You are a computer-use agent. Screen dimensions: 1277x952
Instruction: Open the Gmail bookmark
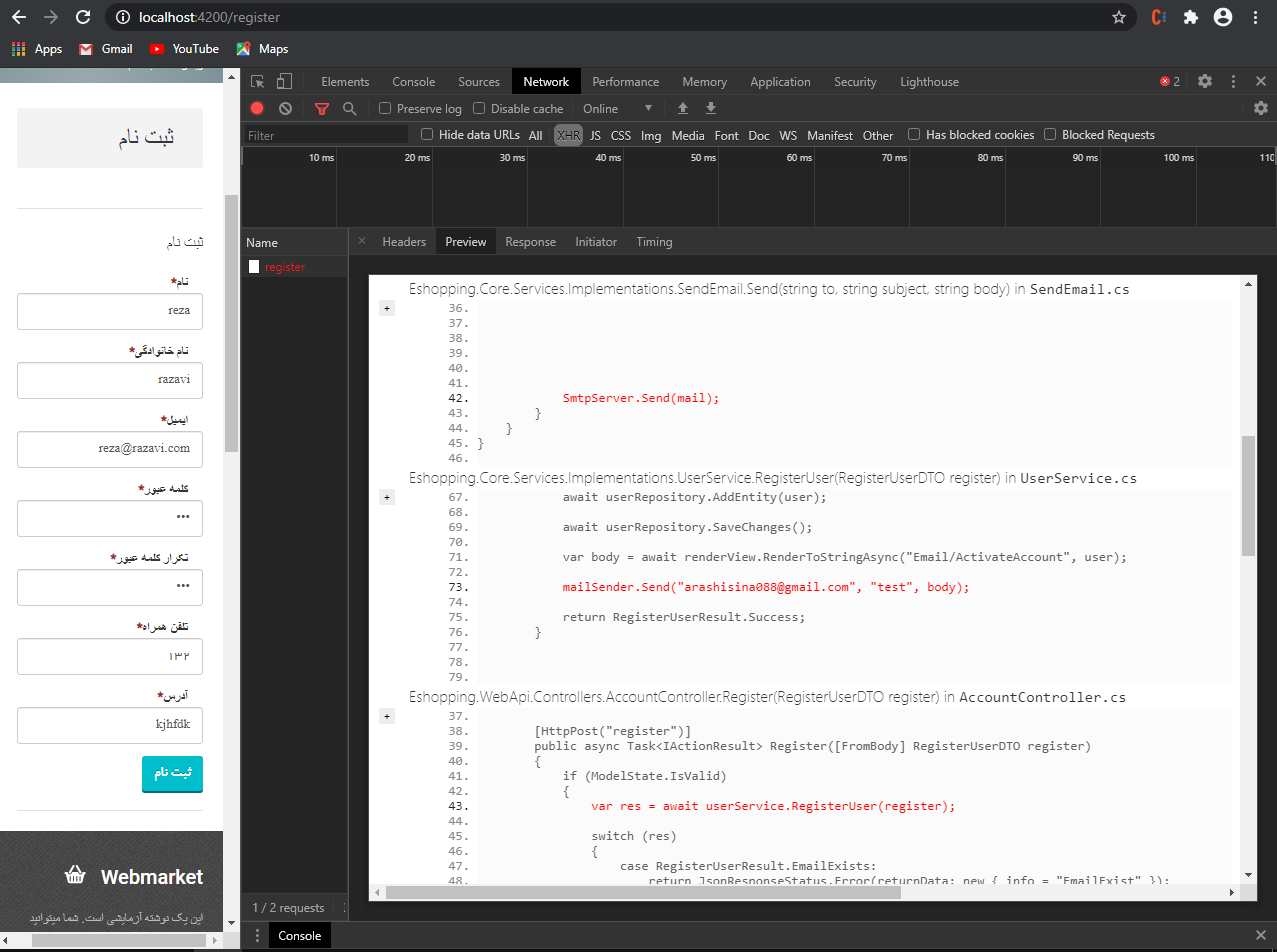coord(106,49)
